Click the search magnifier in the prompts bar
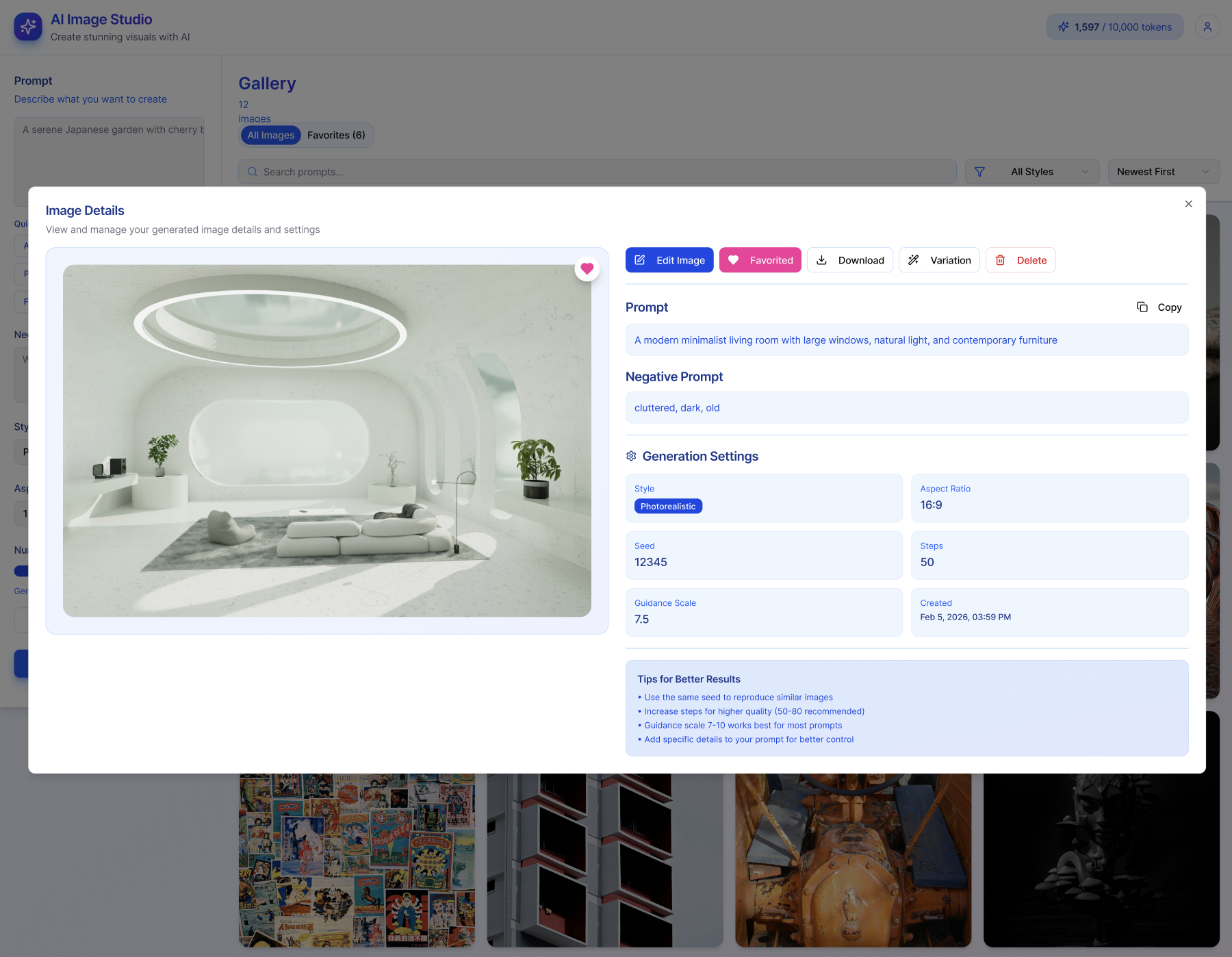 (x=253, y=172)
